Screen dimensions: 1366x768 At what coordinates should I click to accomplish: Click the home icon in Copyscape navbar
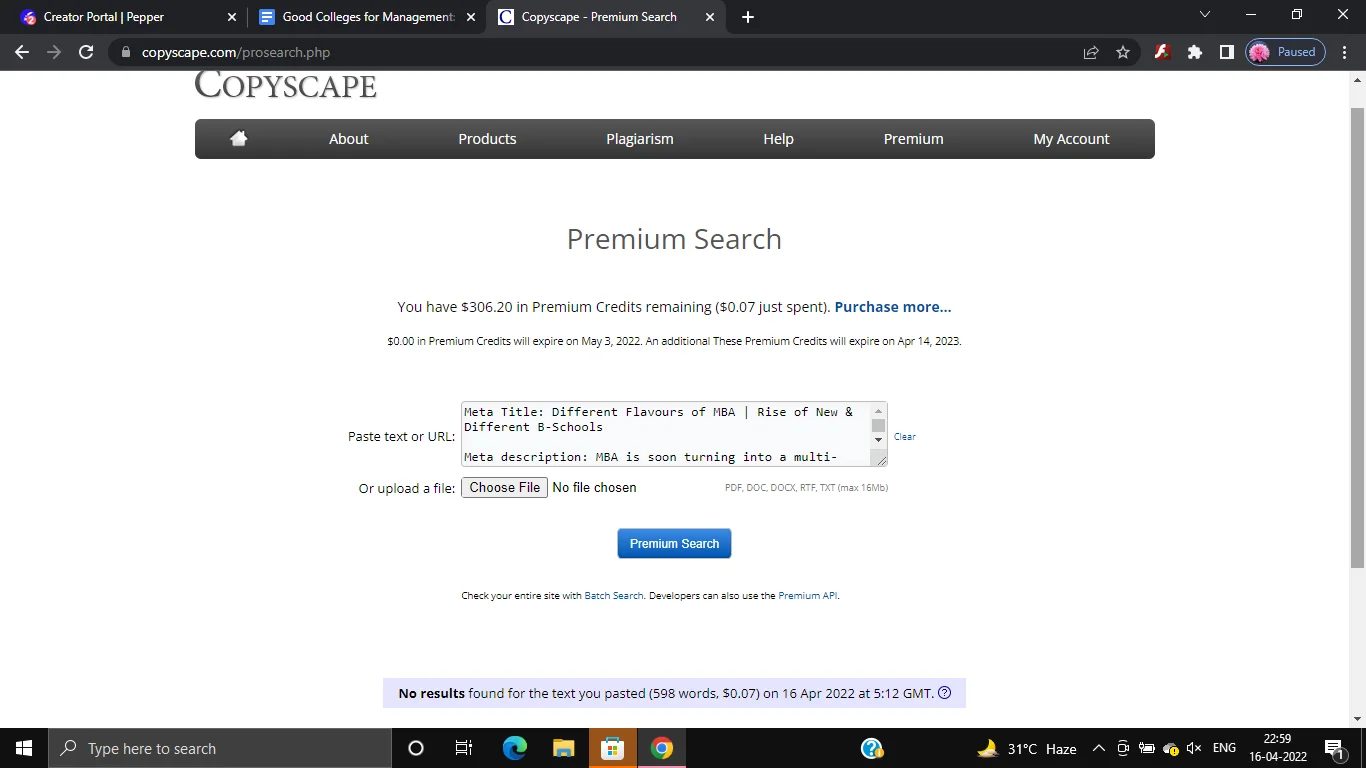pyautogui.click(x=238, y=139)
